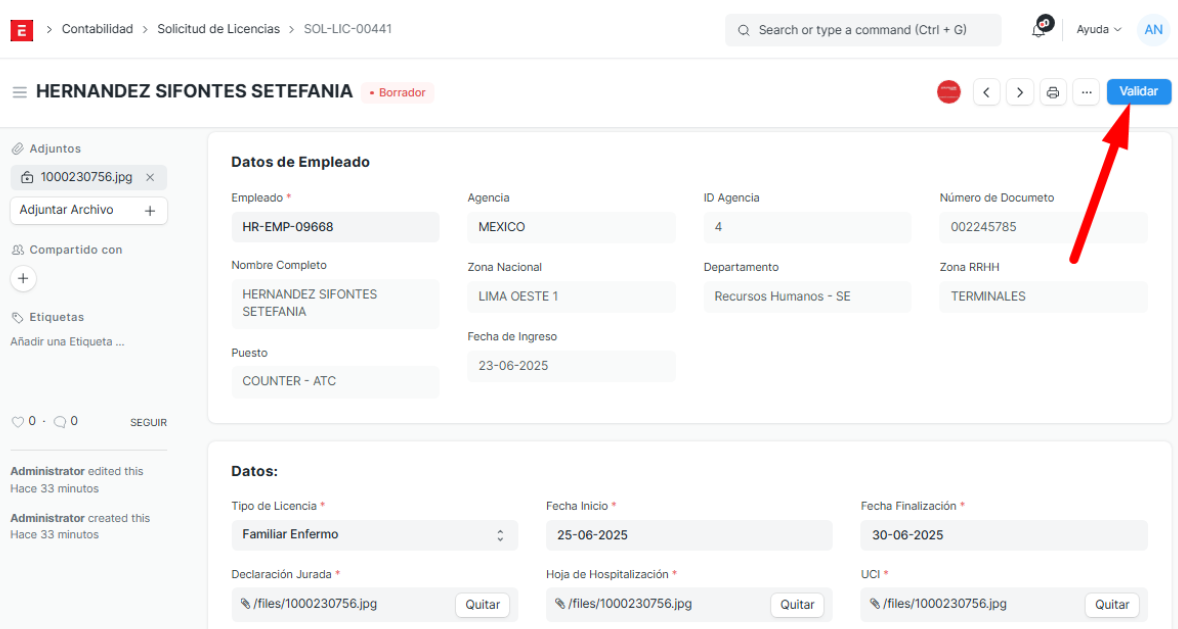Click Quitar next to Declaración Jurada file
Viewport: 1178px width, 629px height.
click(482, 605)
